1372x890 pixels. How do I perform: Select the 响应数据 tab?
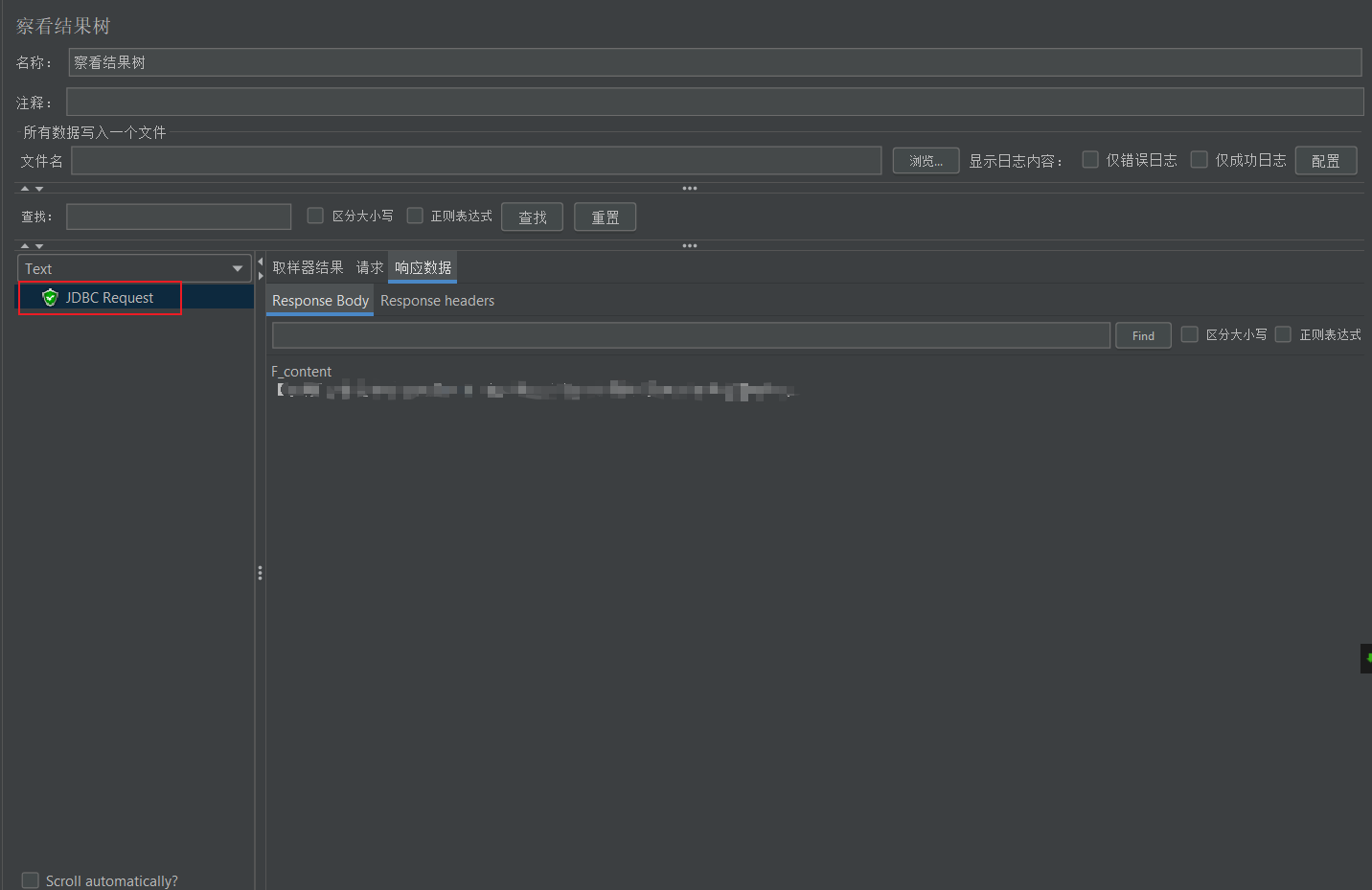point(423,267)
